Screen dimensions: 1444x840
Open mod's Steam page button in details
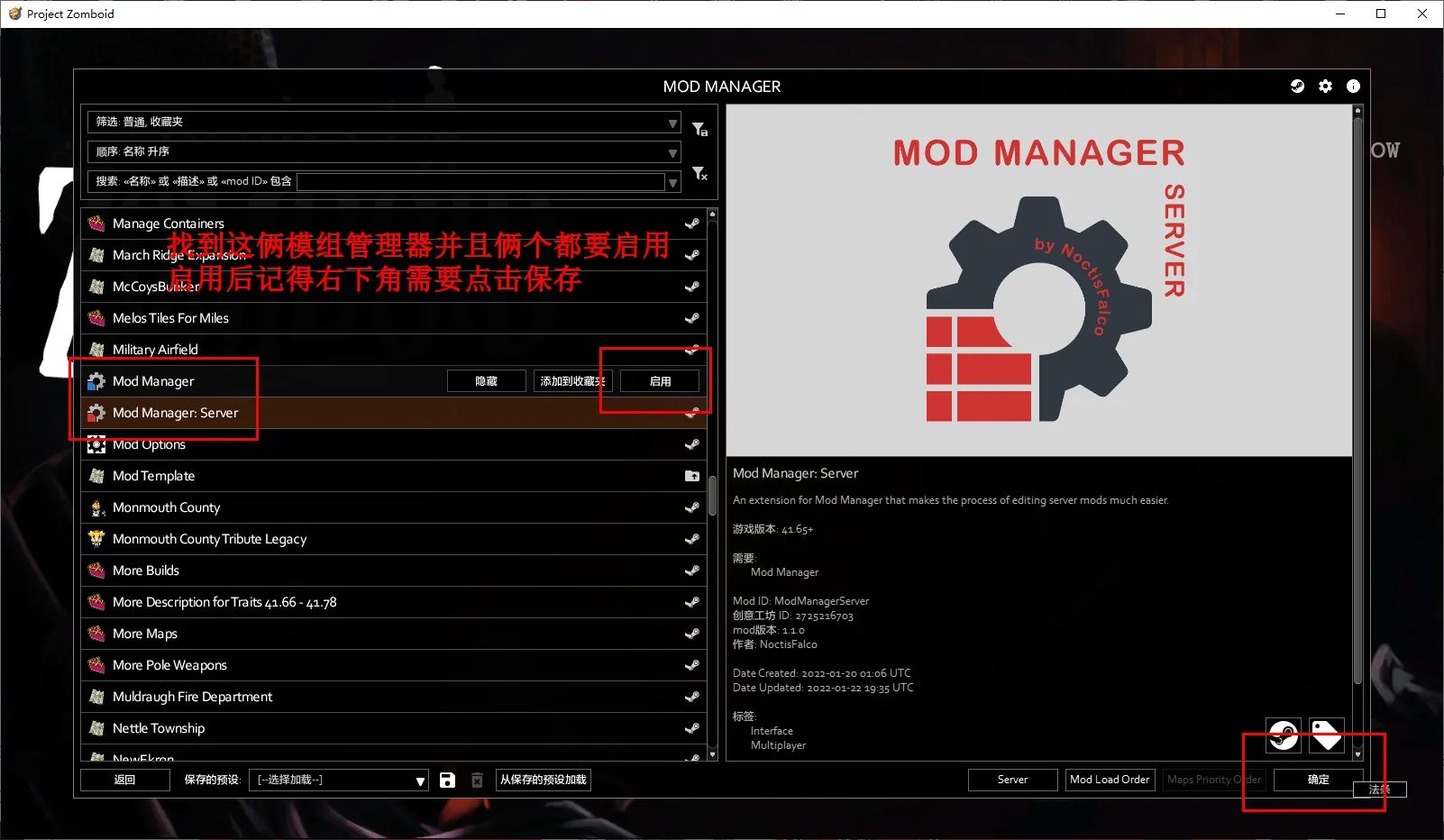click(1283, 735)
